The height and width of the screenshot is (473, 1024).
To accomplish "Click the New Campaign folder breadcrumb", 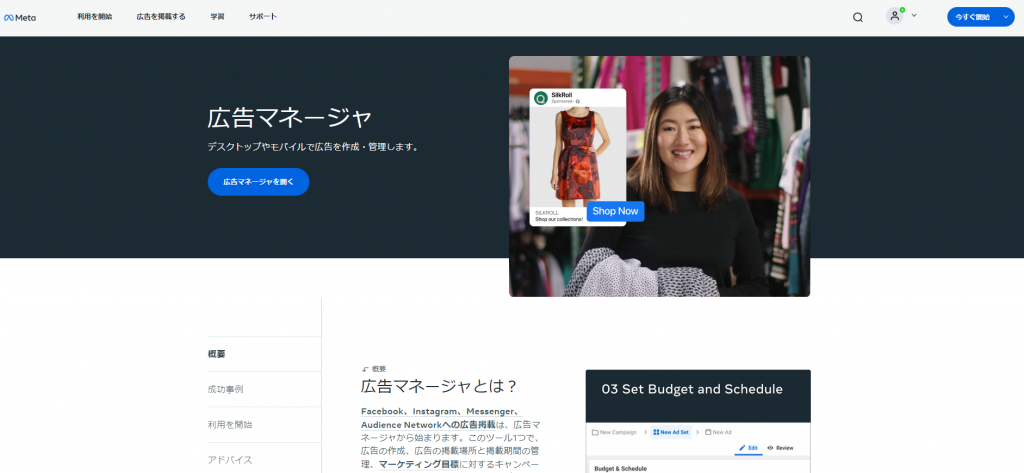I will pos(615,432).
